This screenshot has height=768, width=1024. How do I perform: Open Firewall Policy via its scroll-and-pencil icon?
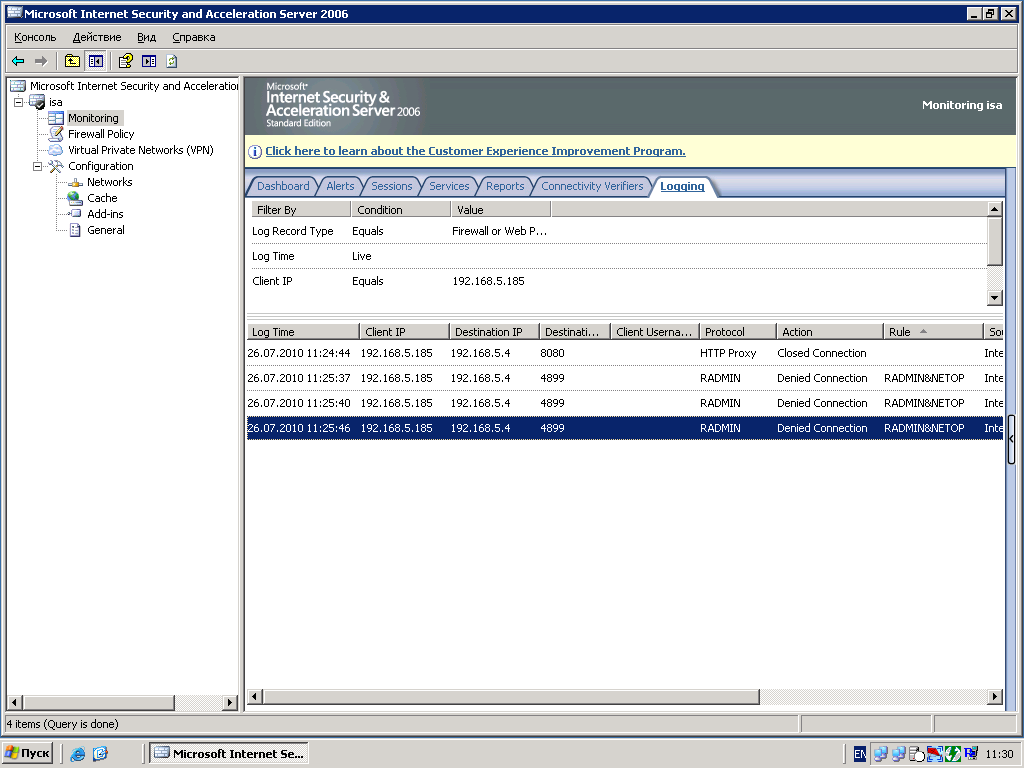[x=56, y=134]
